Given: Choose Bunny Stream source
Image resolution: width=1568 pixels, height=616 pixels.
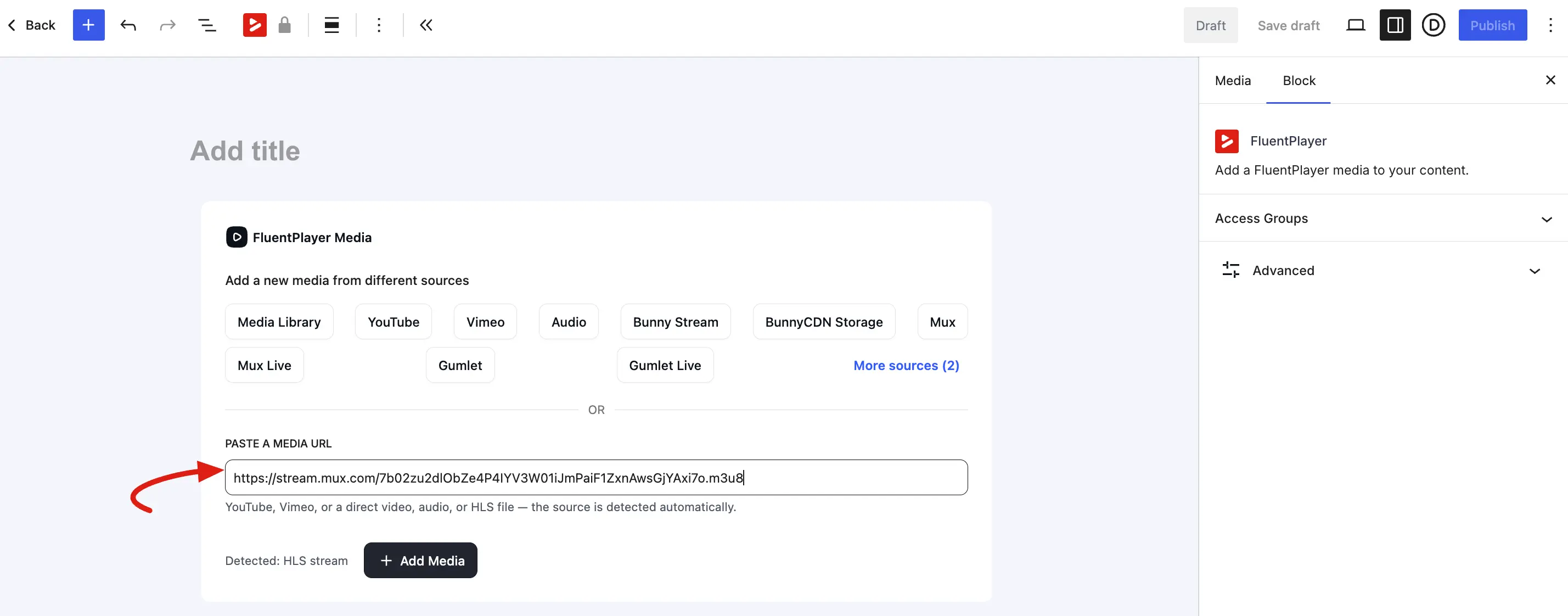Looking at the screenshot, I should click(x=675, y=321).
